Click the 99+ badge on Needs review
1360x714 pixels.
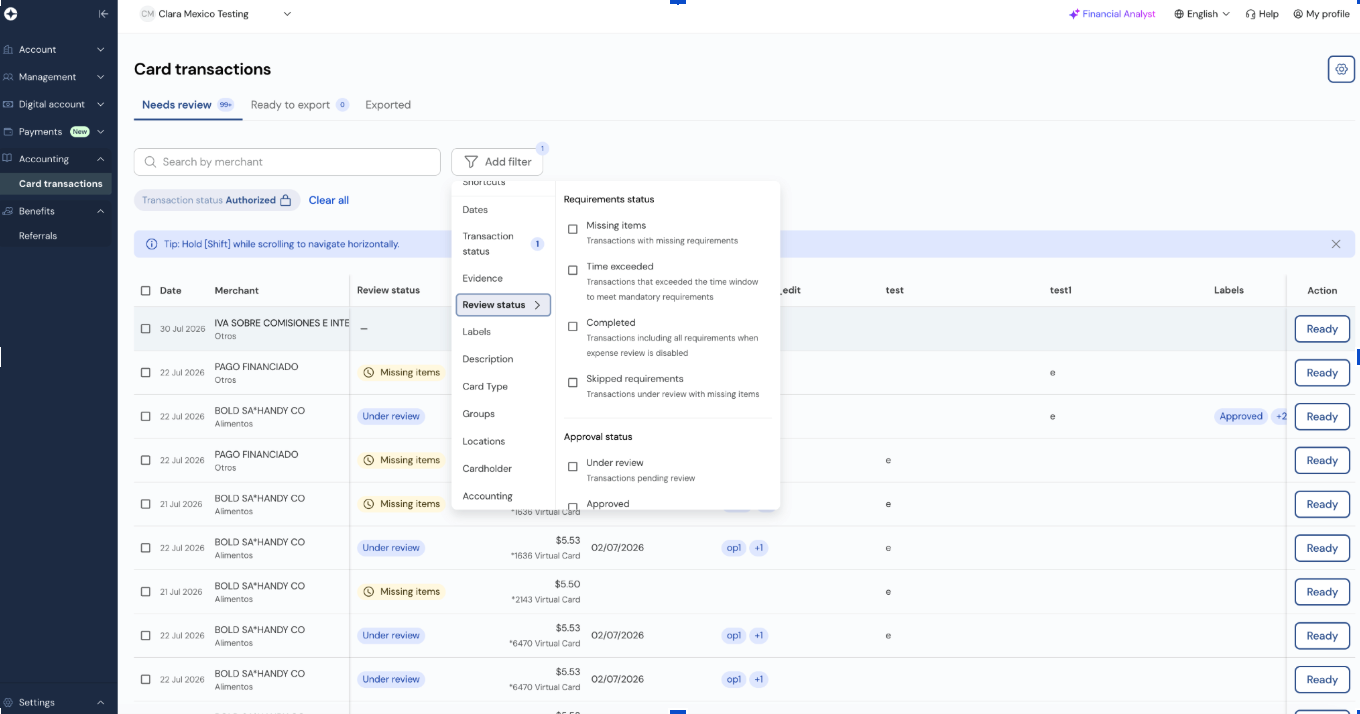click(226, 104)
